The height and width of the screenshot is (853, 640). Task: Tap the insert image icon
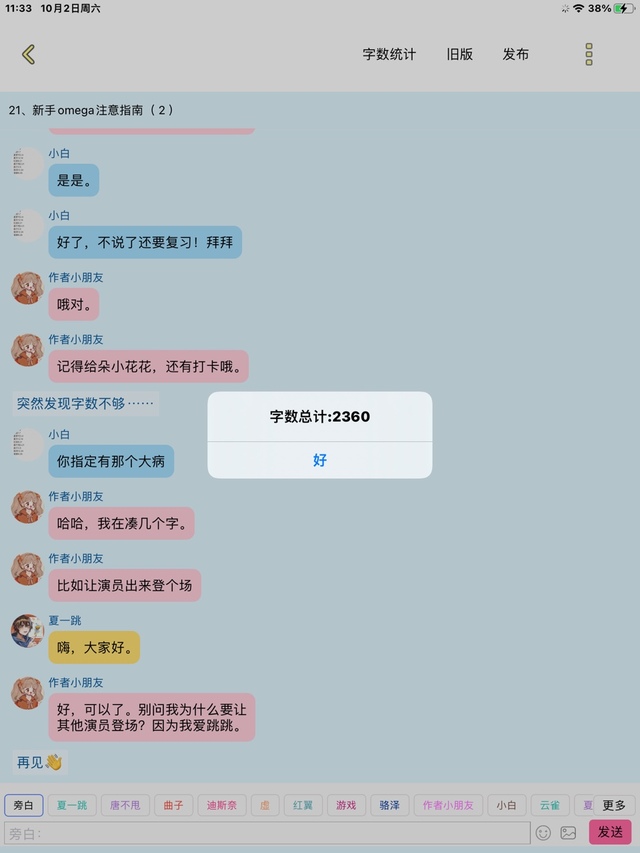click(x=568, y=832)
